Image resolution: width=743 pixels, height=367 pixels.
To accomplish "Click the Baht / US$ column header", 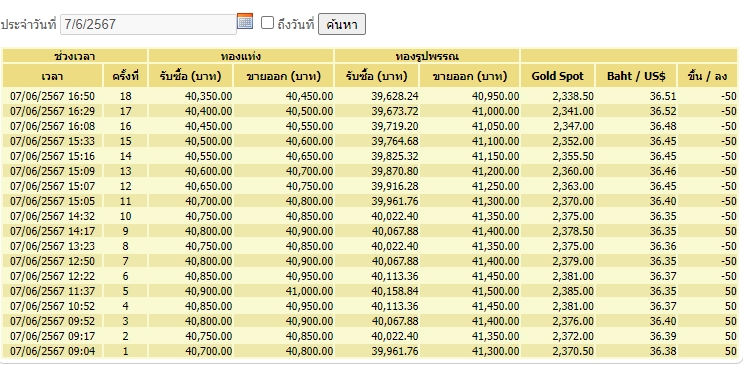I will pos(636,76).
